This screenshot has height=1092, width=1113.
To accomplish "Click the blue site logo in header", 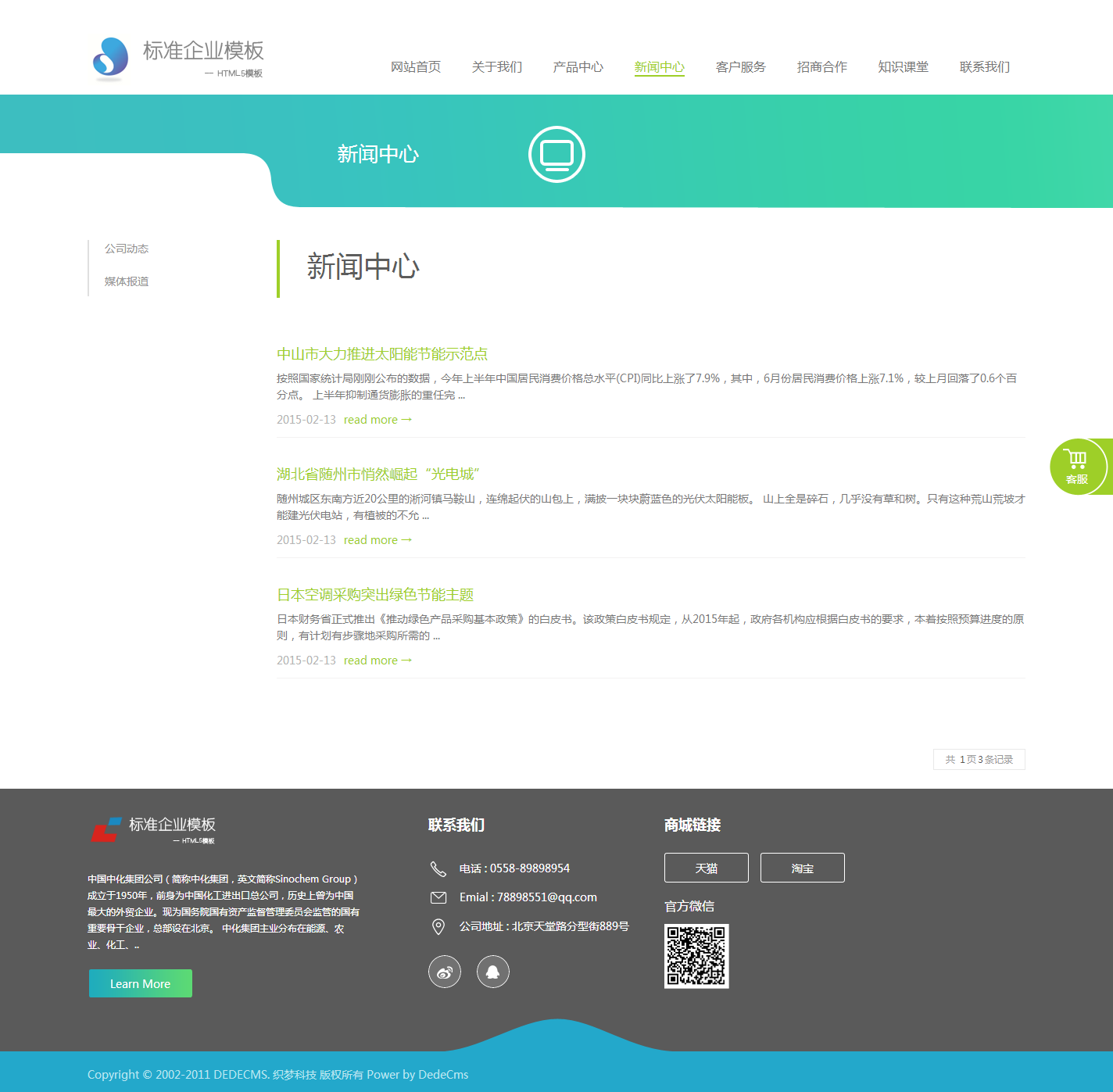I will (111, 58).
